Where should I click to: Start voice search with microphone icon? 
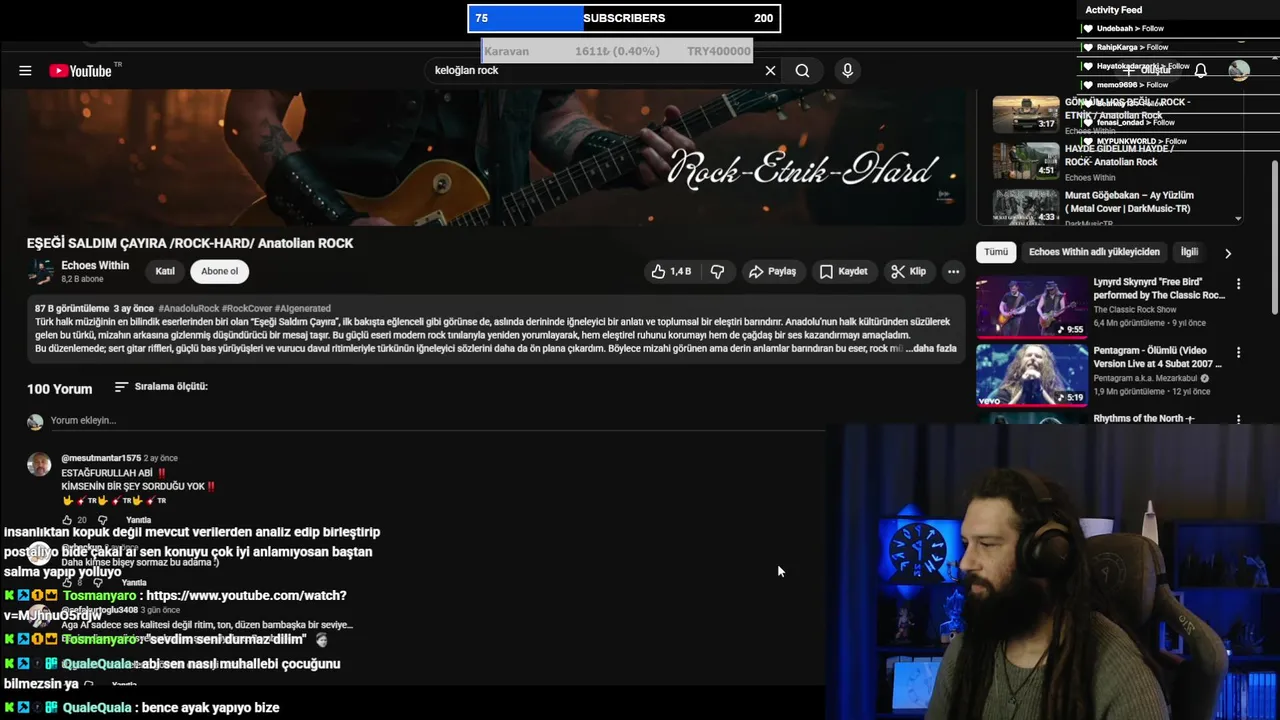pos(847,71)
